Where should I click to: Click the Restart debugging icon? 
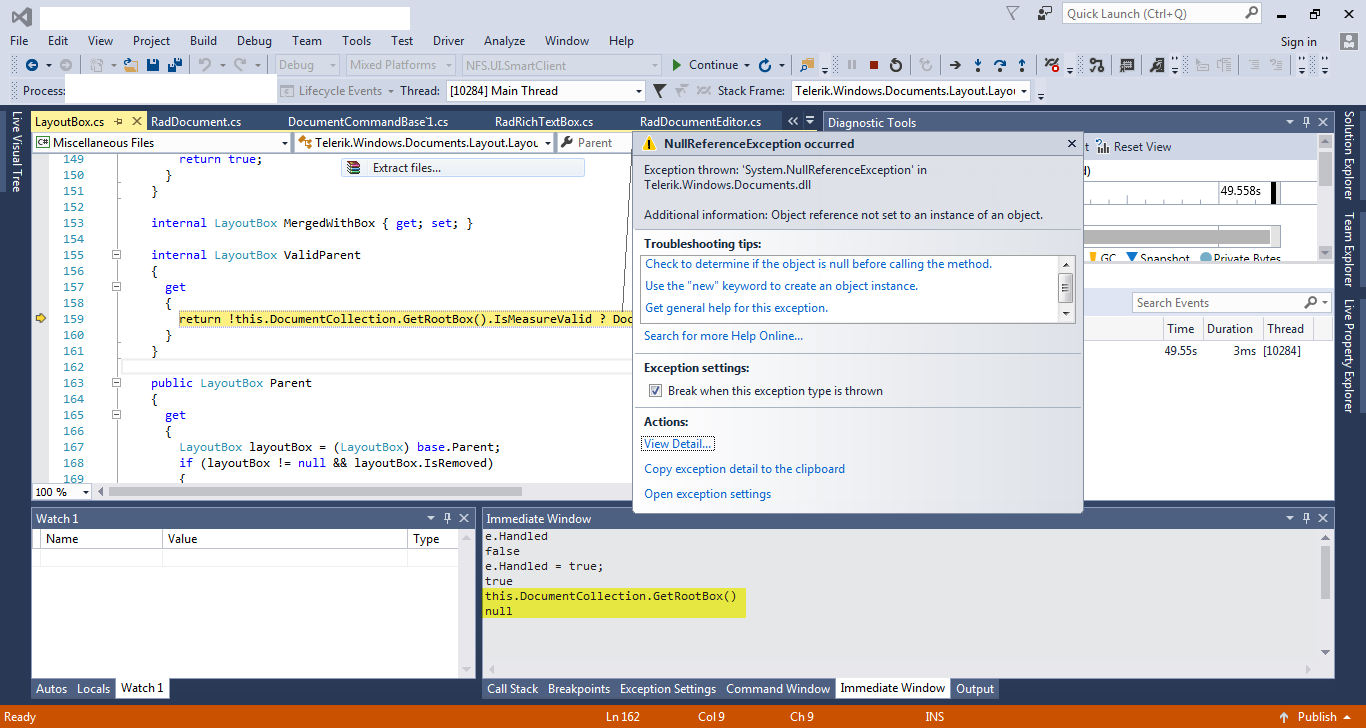point(896,65)
